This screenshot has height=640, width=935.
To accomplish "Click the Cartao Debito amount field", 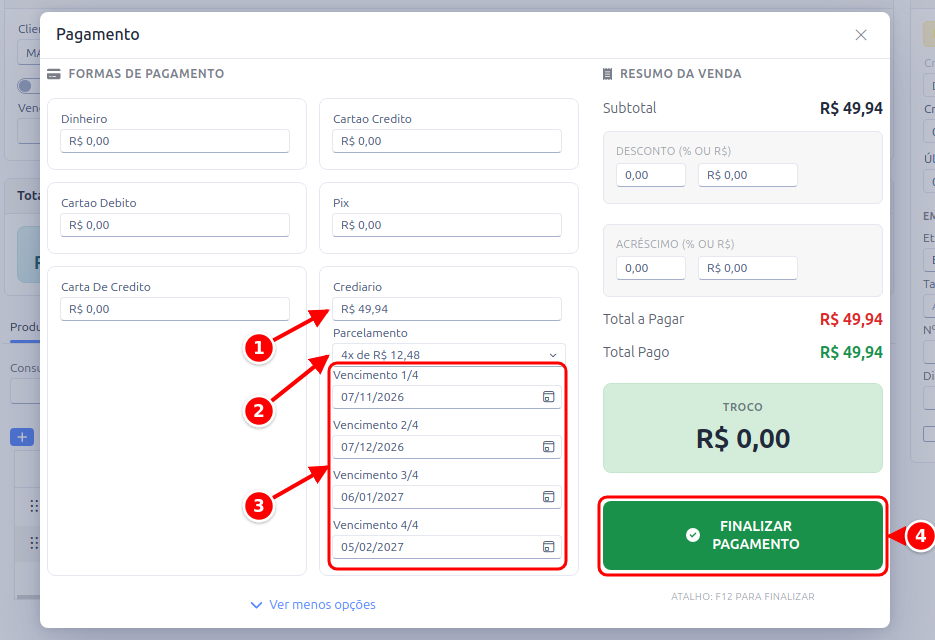I will (x=175, y=225).
